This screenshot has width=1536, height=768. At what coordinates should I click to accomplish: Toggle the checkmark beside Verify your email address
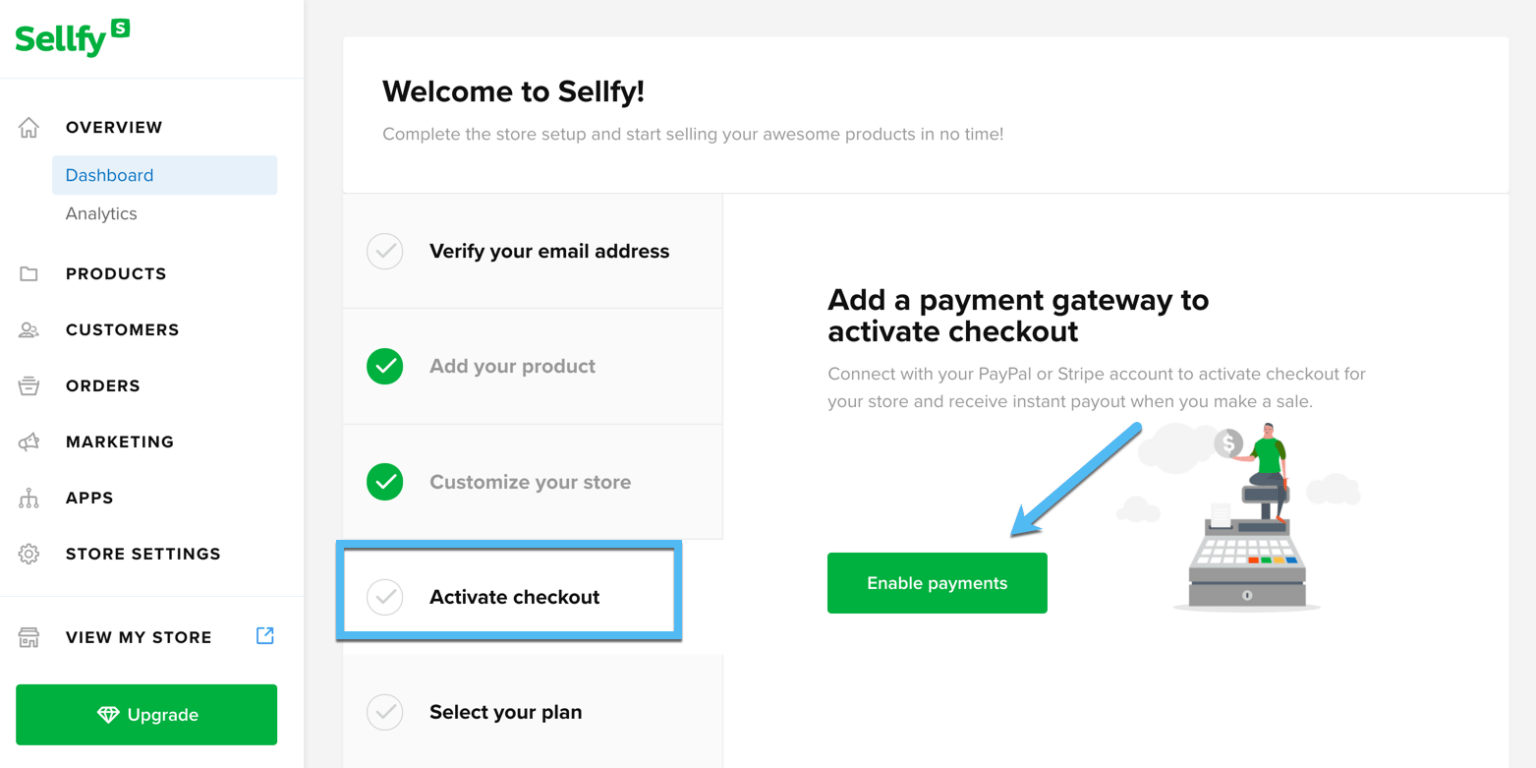click(x=385, y=251)
